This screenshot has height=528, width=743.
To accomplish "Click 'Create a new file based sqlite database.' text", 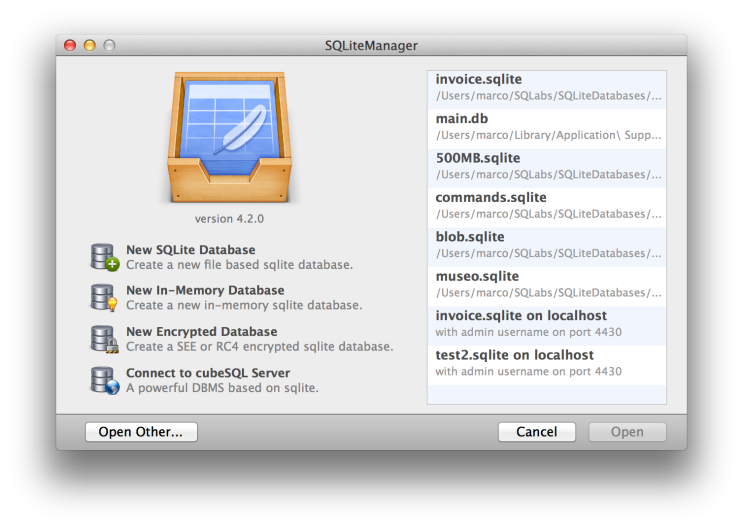I will [x=239, y=264].
